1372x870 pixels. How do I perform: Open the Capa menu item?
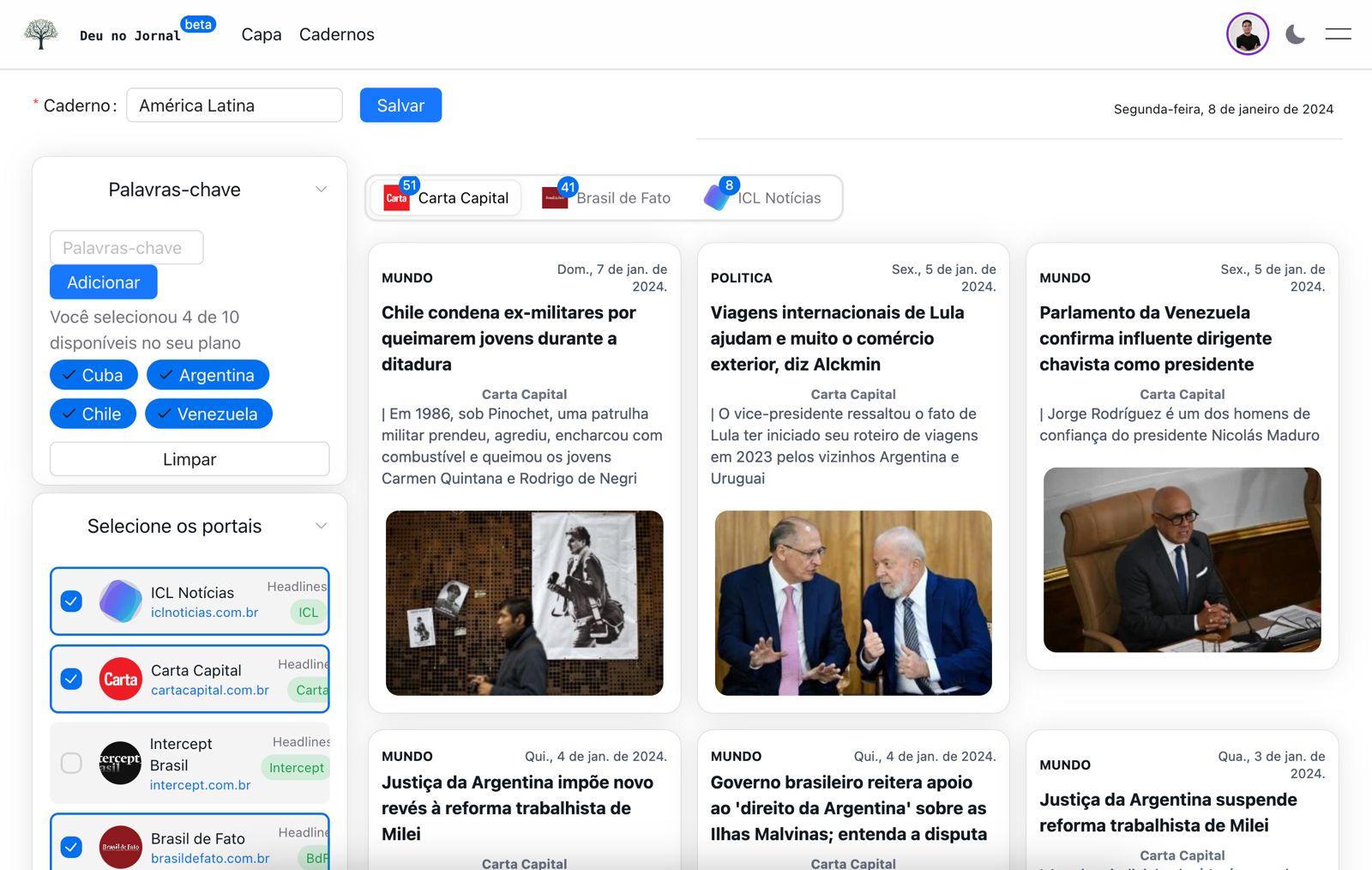click(x=261, y=34)
